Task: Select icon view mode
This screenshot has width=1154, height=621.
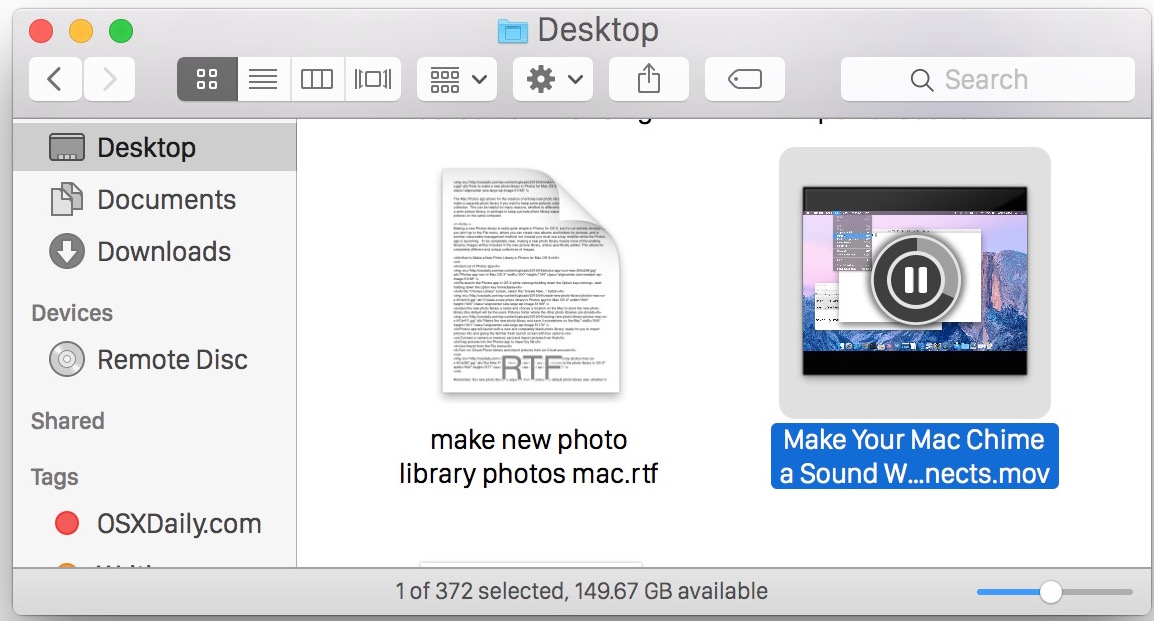Action: point(207,79)
